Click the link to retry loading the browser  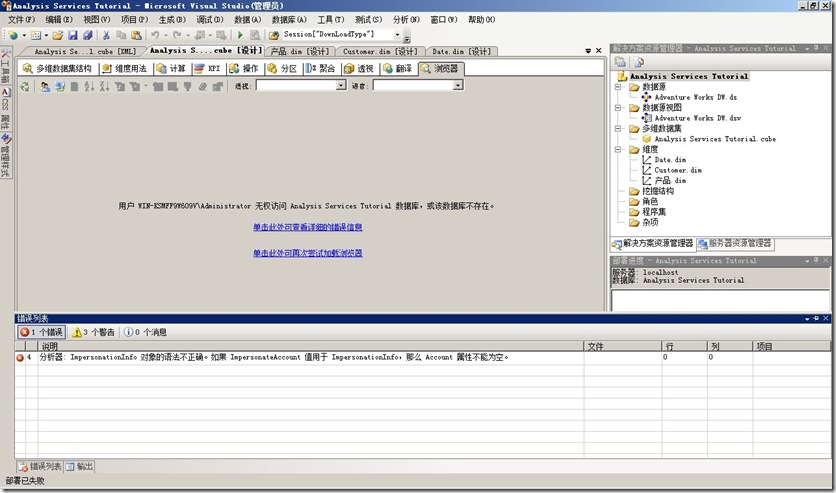coord(308,253)
